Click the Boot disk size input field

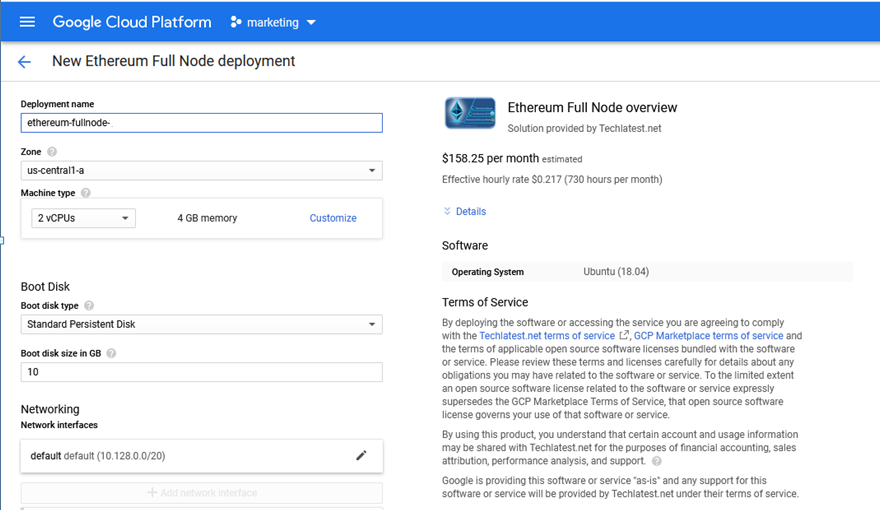pos(201,372)
